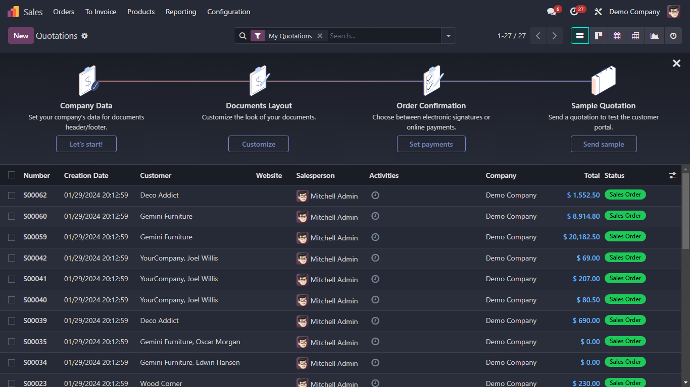Switch to graph view
This screenshot has width=690, height=387.
(x=654, y=36)
